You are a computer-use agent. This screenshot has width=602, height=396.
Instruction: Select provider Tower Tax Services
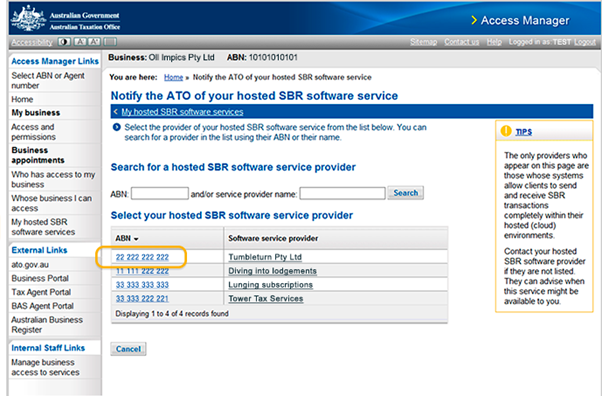266,298
